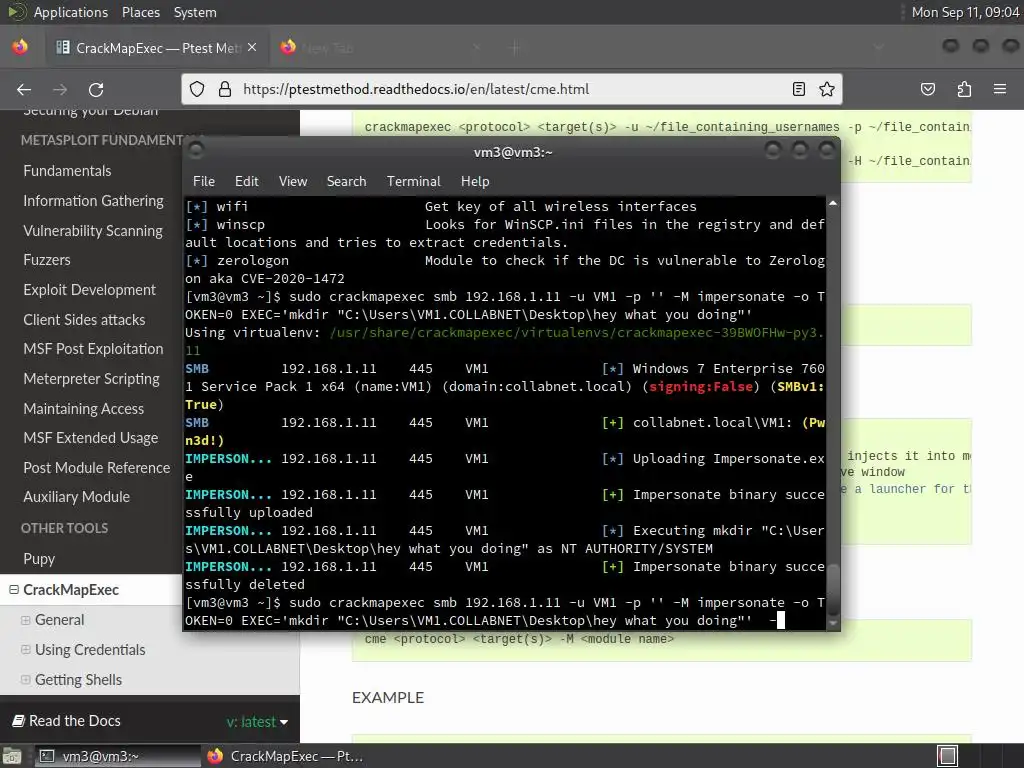Switch to vm3@vm3:~ taskbar item

tap(118, 756)
